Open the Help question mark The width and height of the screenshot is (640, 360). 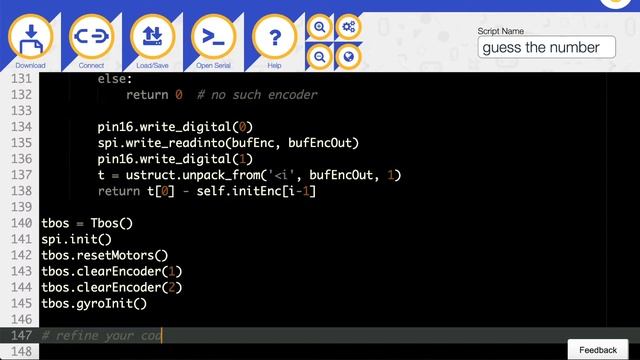tap(275, 38)
